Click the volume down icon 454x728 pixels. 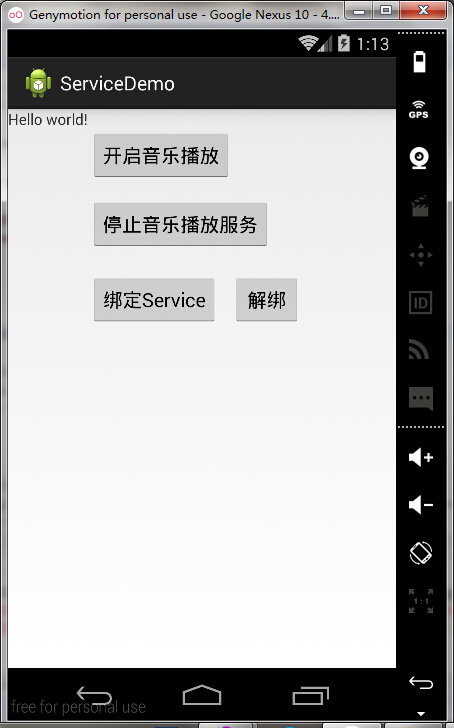pos(421,505)
